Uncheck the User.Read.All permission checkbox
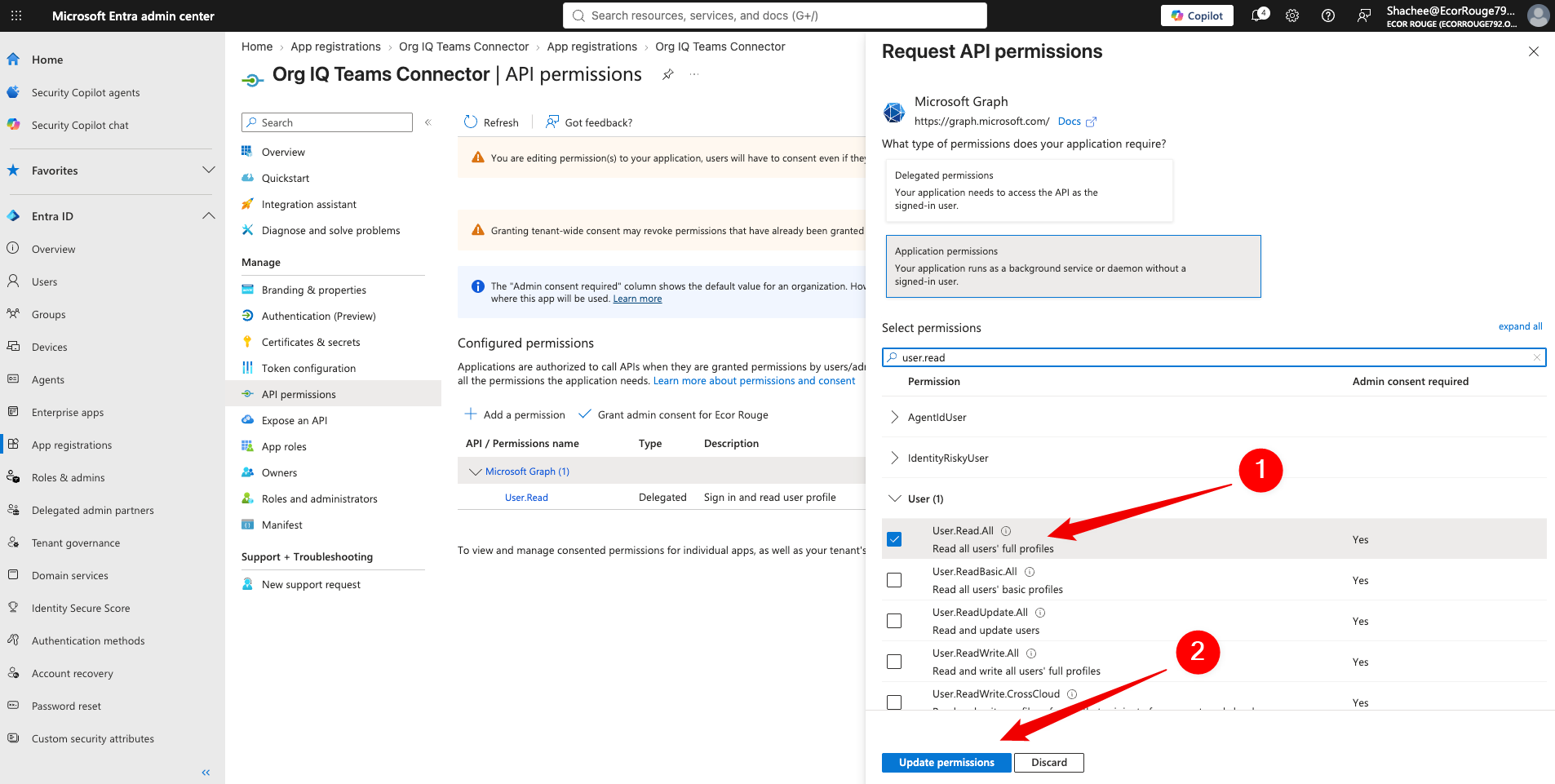Screen dimensions: 1555x784 pyautogui.click(x=894, y=539)
